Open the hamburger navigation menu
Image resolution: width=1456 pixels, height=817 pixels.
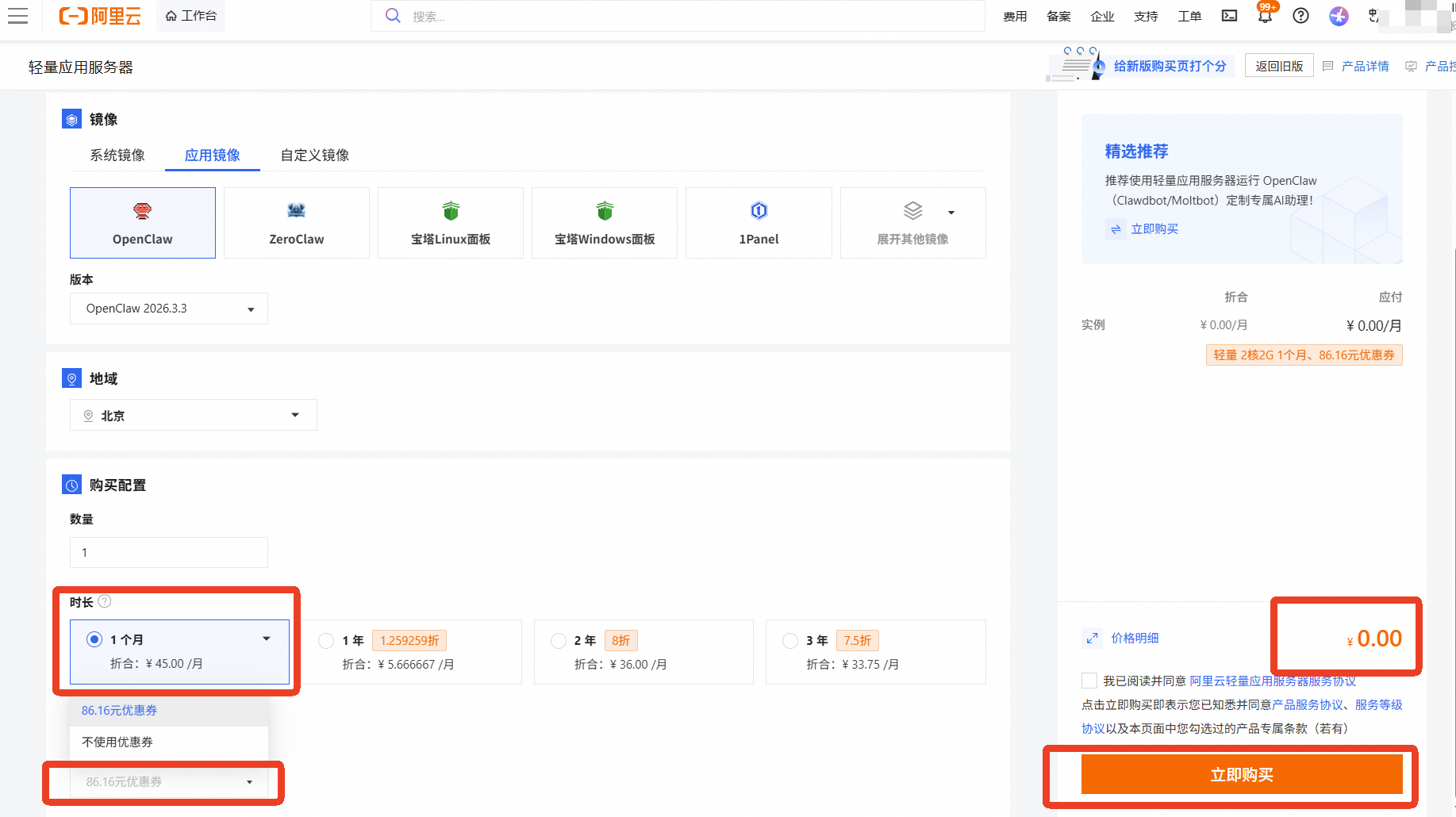click(17, 16)
